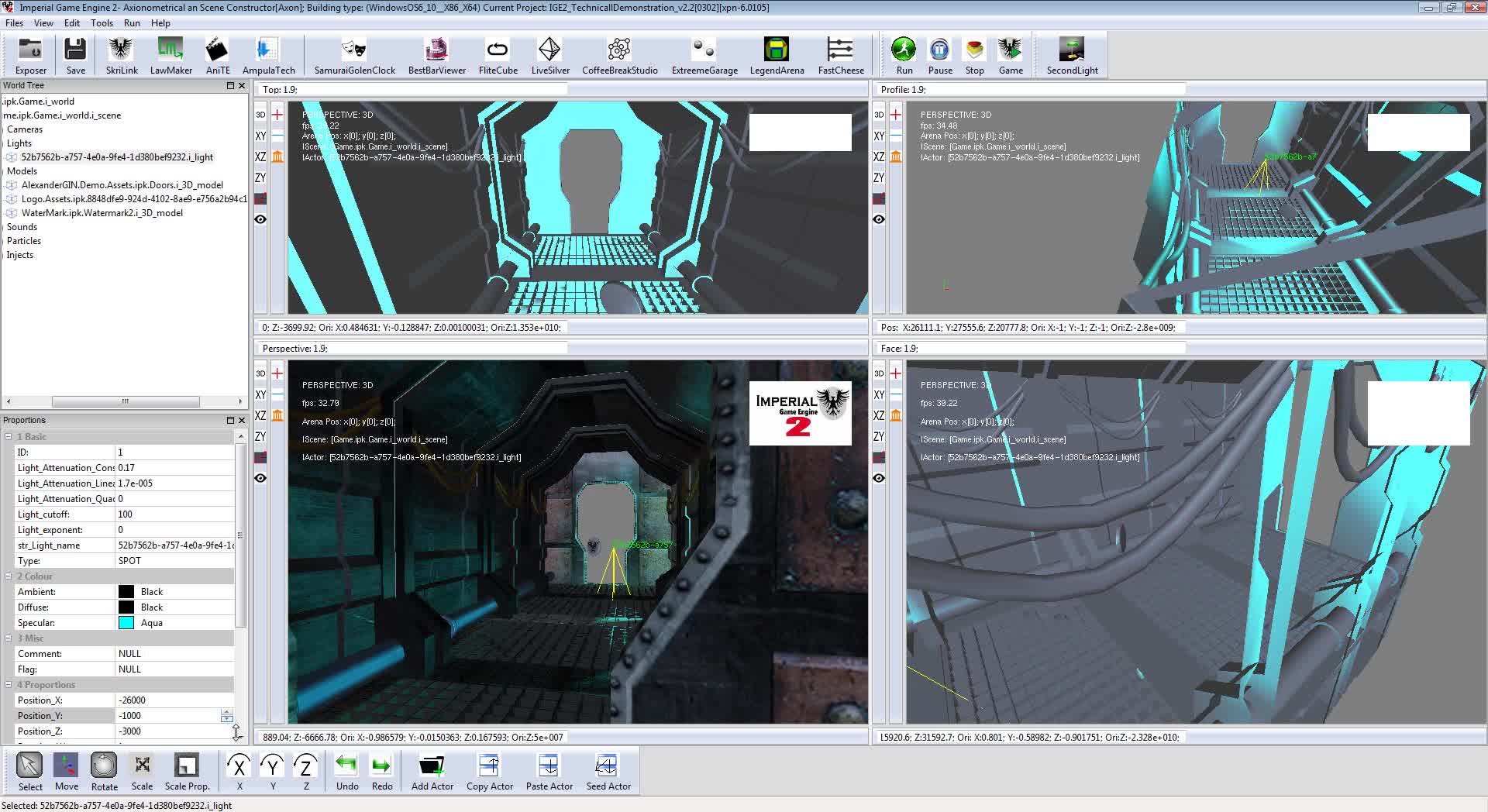Toggle Z axis constraint

[x=305, y=772]
